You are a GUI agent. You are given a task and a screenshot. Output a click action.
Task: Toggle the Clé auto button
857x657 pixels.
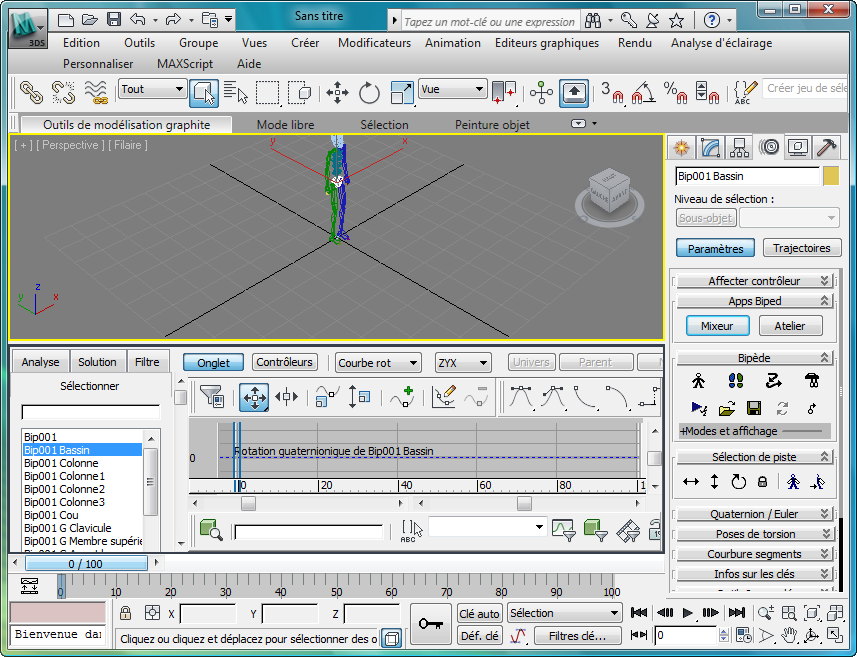point(479,614)
